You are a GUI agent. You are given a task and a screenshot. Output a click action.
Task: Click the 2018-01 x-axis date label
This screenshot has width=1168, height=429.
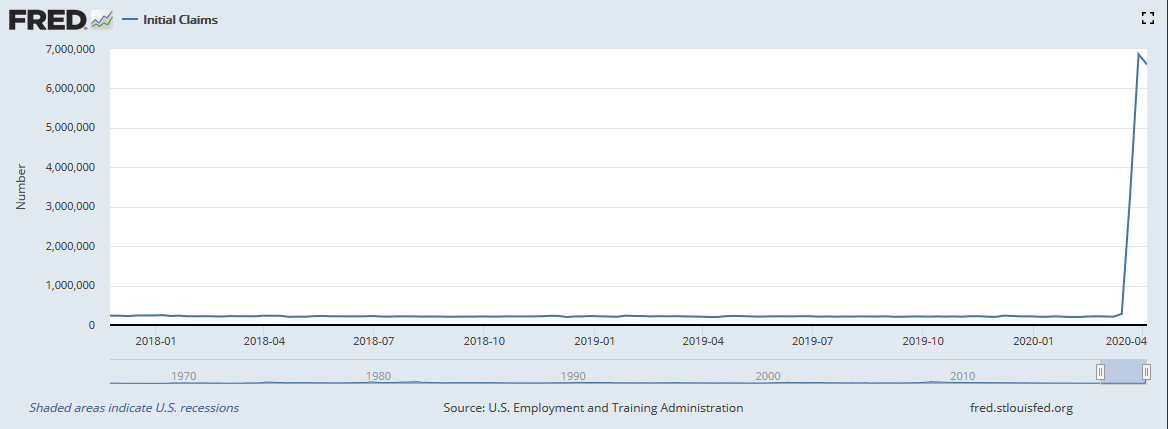tap(156, 341)
